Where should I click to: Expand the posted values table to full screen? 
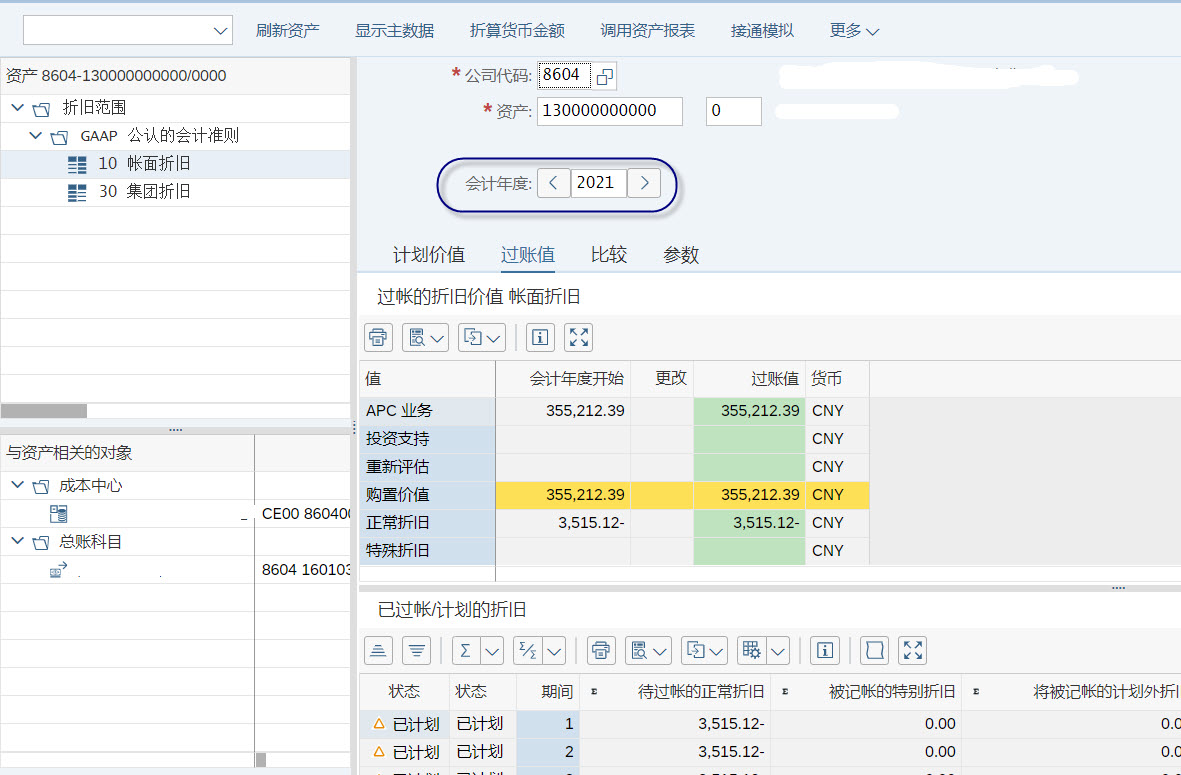click(578, 337)
